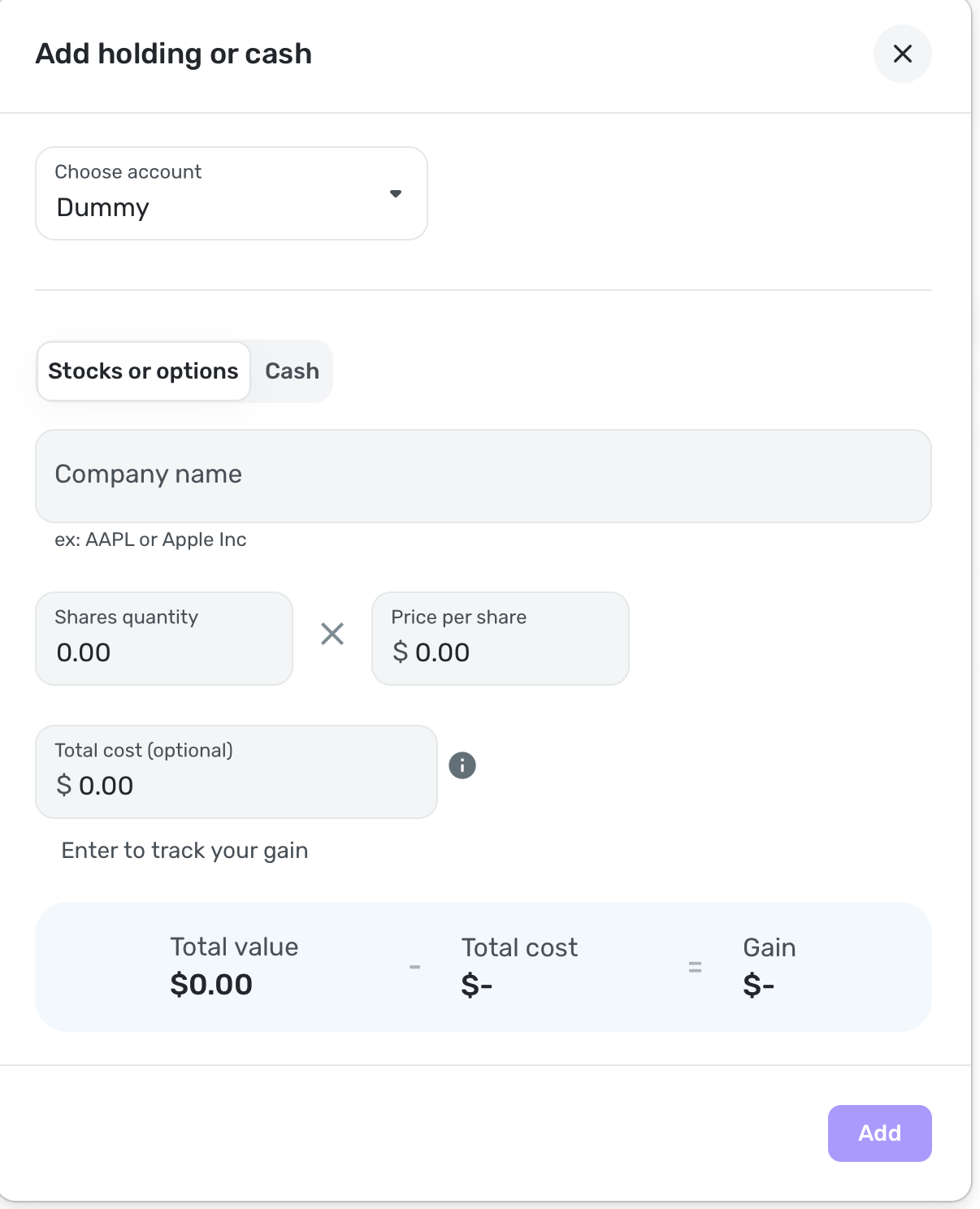Click the Total value amount $0.00

point(211,985)
